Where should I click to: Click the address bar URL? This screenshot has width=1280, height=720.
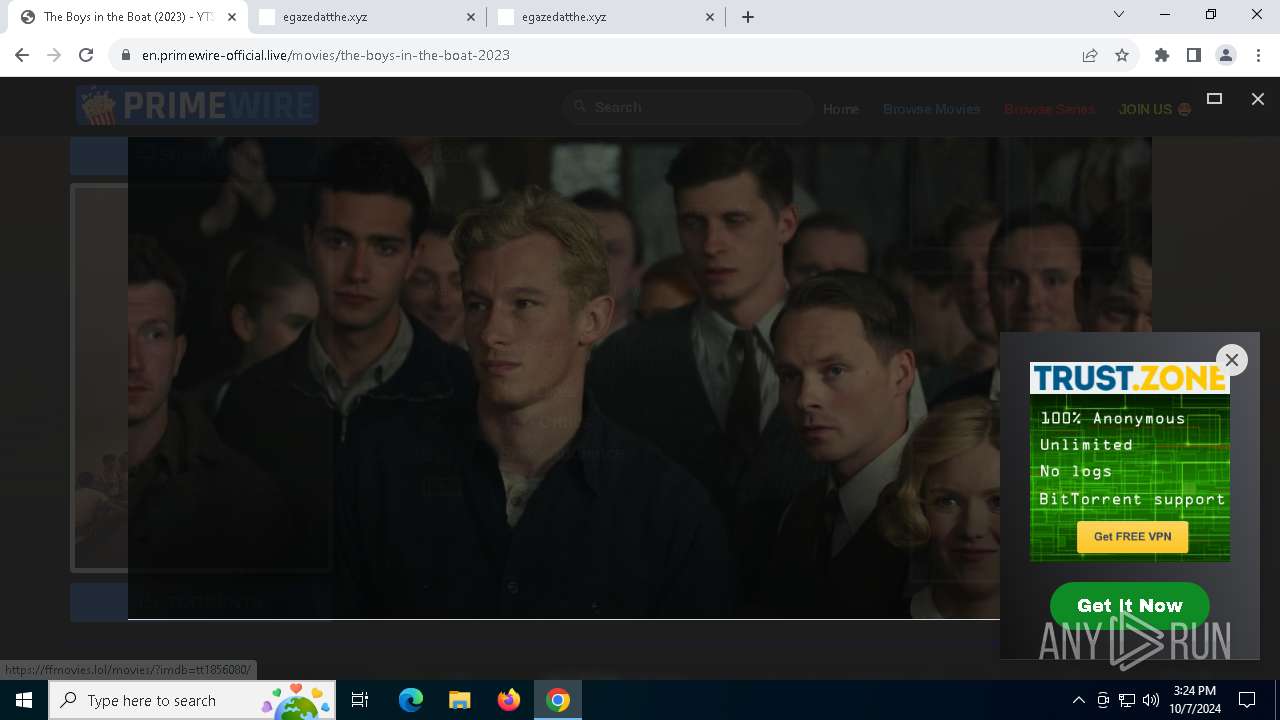(326, 55)
